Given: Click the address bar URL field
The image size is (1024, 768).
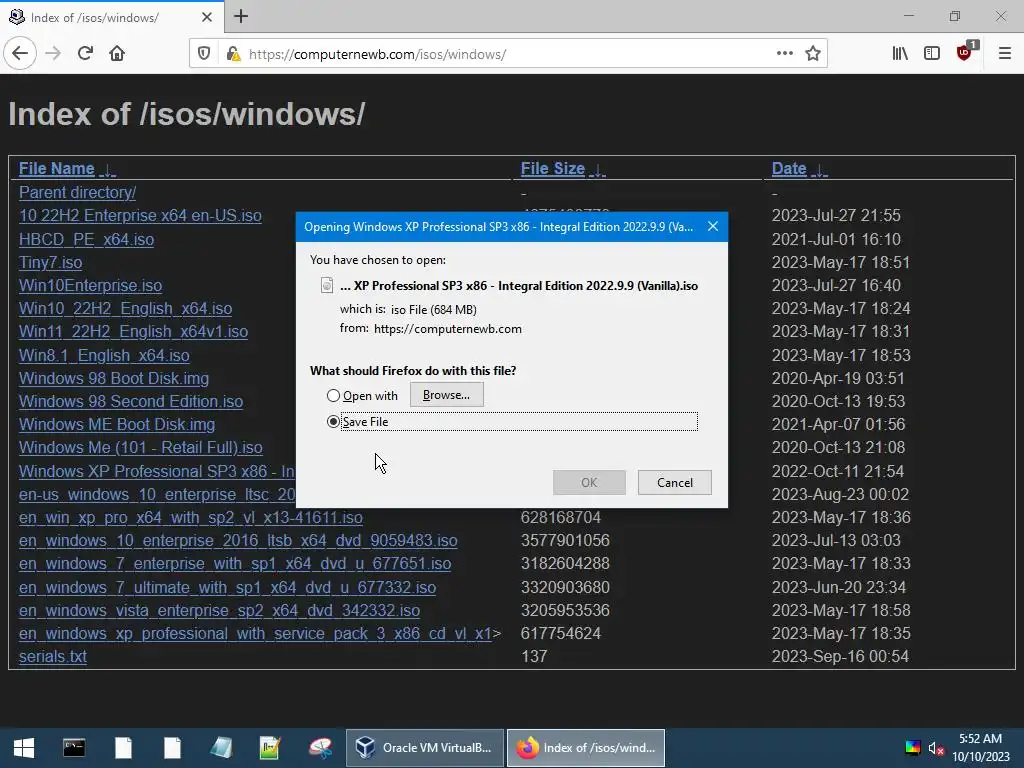Looking at the screenshot, I should tap(506, 54).
